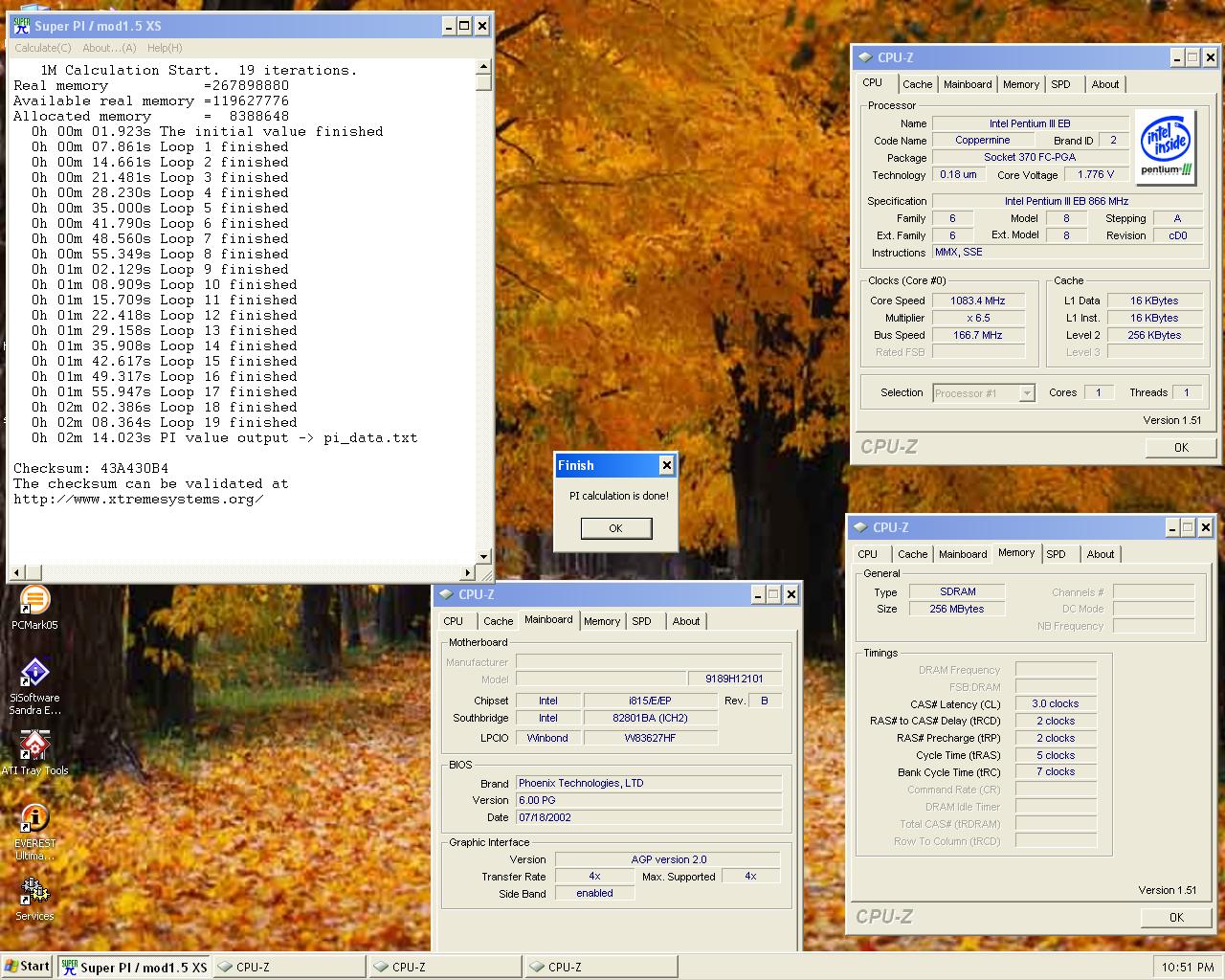This screenshot has height=980, width=1225.
Task: Click the Core Speed value 1083.4 MHz
Action: (x=978, y=301)
